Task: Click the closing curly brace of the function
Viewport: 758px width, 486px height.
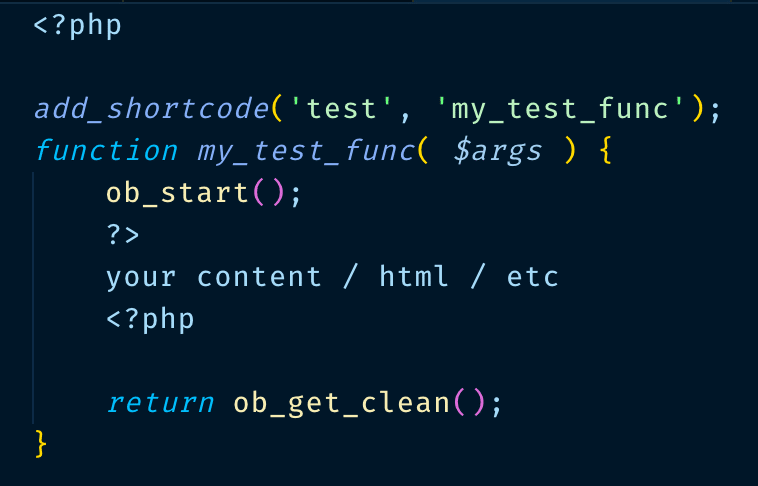Action: [x=41, y=443]
